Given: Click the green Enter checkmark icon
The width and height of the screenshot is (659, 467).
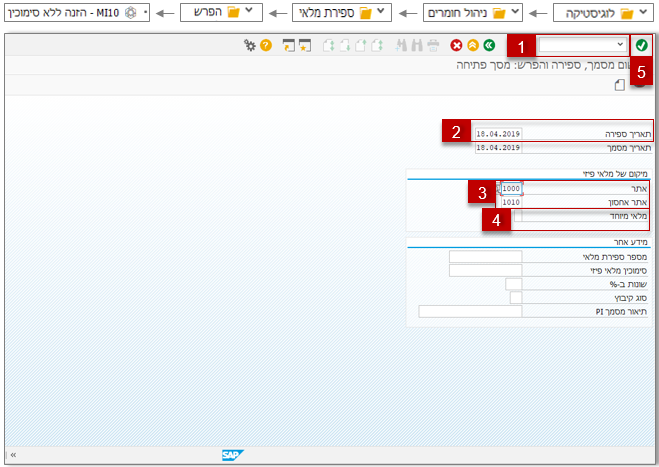Looking at the screenshot, I should [x=641, y=45].
